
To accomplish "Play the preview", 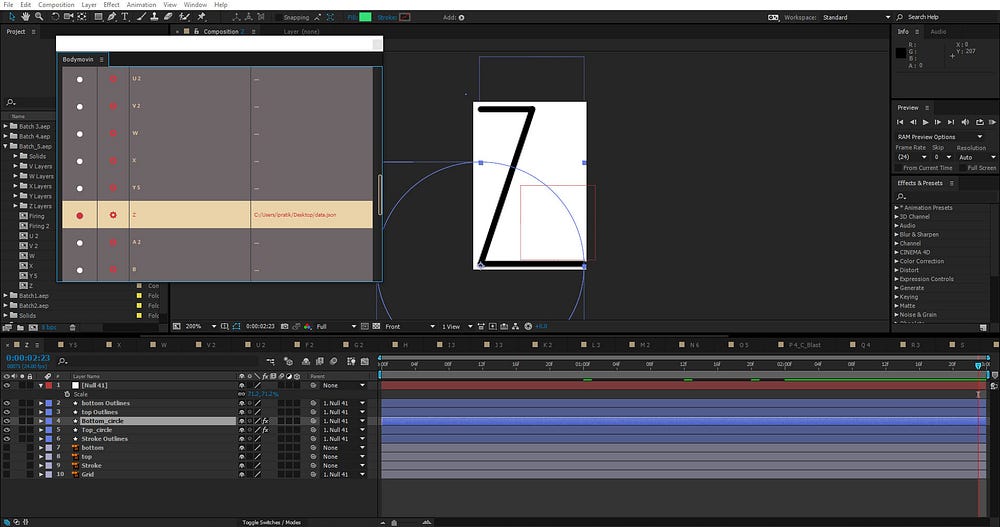I will (x=925, y=122).
